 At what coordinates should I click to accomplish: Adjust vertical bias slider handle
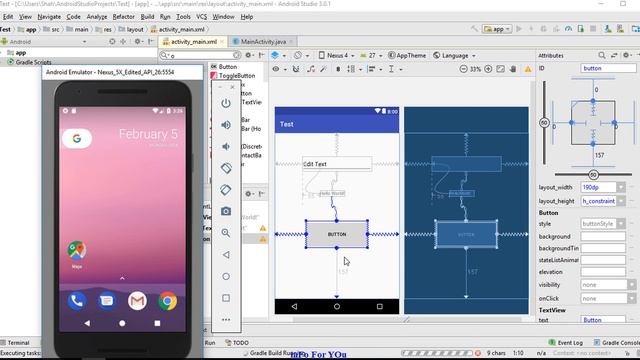click(544, 122)
